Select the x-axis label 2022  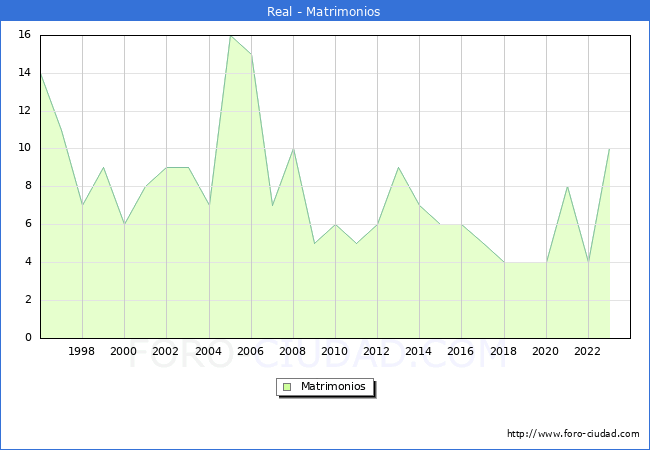pyautogui.click(x=587, y=351)
